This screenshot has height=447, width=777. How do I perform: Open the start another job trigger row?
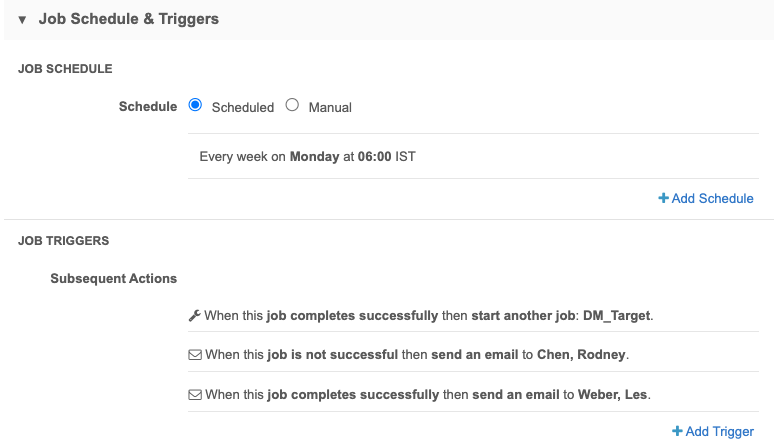(x=420, y=315)
